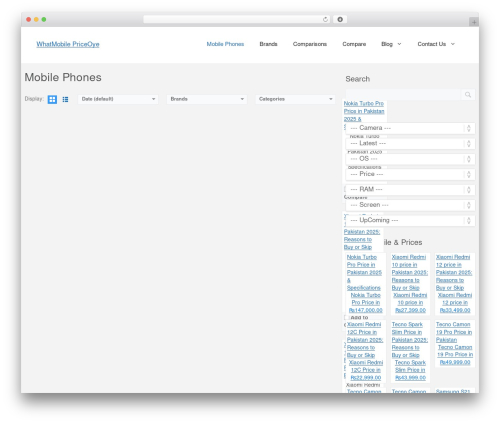This screenshot has width=500, height=423.
Task: Open the Date (default) sort dropdown
Action: tap(118, 99)
